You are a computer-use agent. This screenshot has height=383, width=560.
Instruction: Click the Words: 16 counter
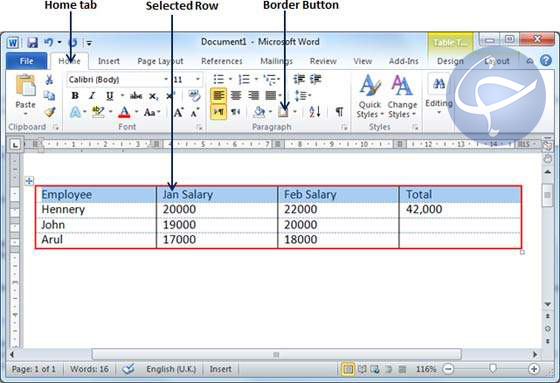click(89, 369)
